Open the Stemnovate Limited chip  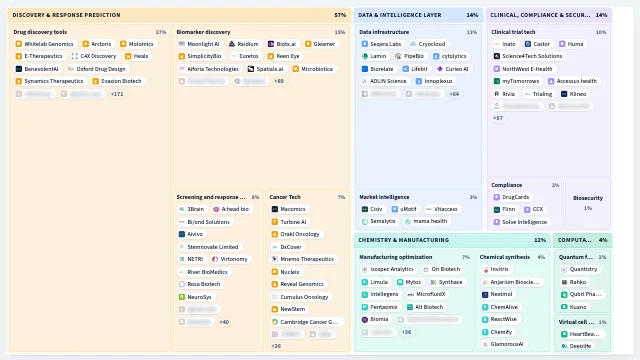[209, 247]
